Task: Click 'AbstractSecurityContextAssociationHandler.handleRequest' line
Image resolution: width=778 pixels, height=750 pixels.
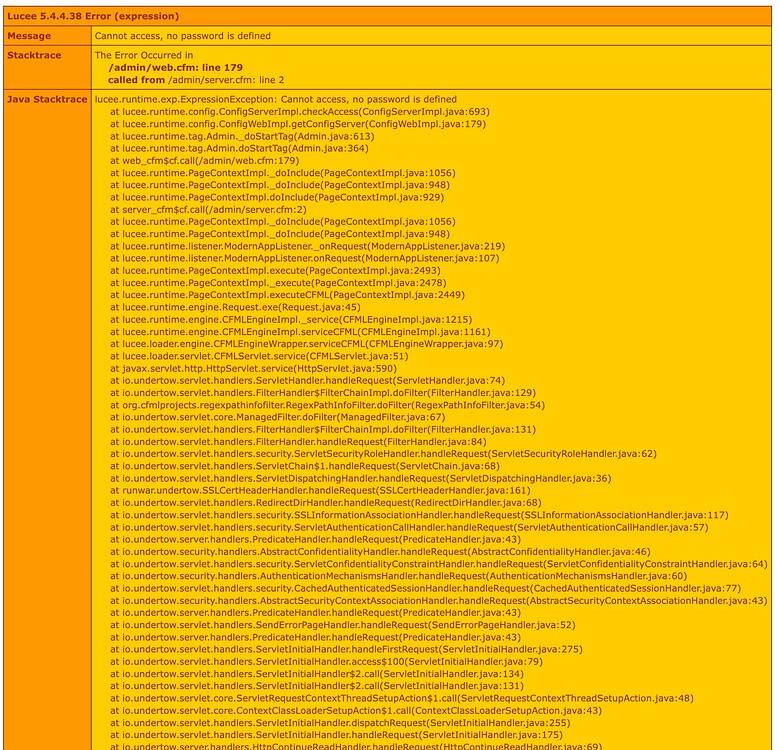Action: point(439,601)
